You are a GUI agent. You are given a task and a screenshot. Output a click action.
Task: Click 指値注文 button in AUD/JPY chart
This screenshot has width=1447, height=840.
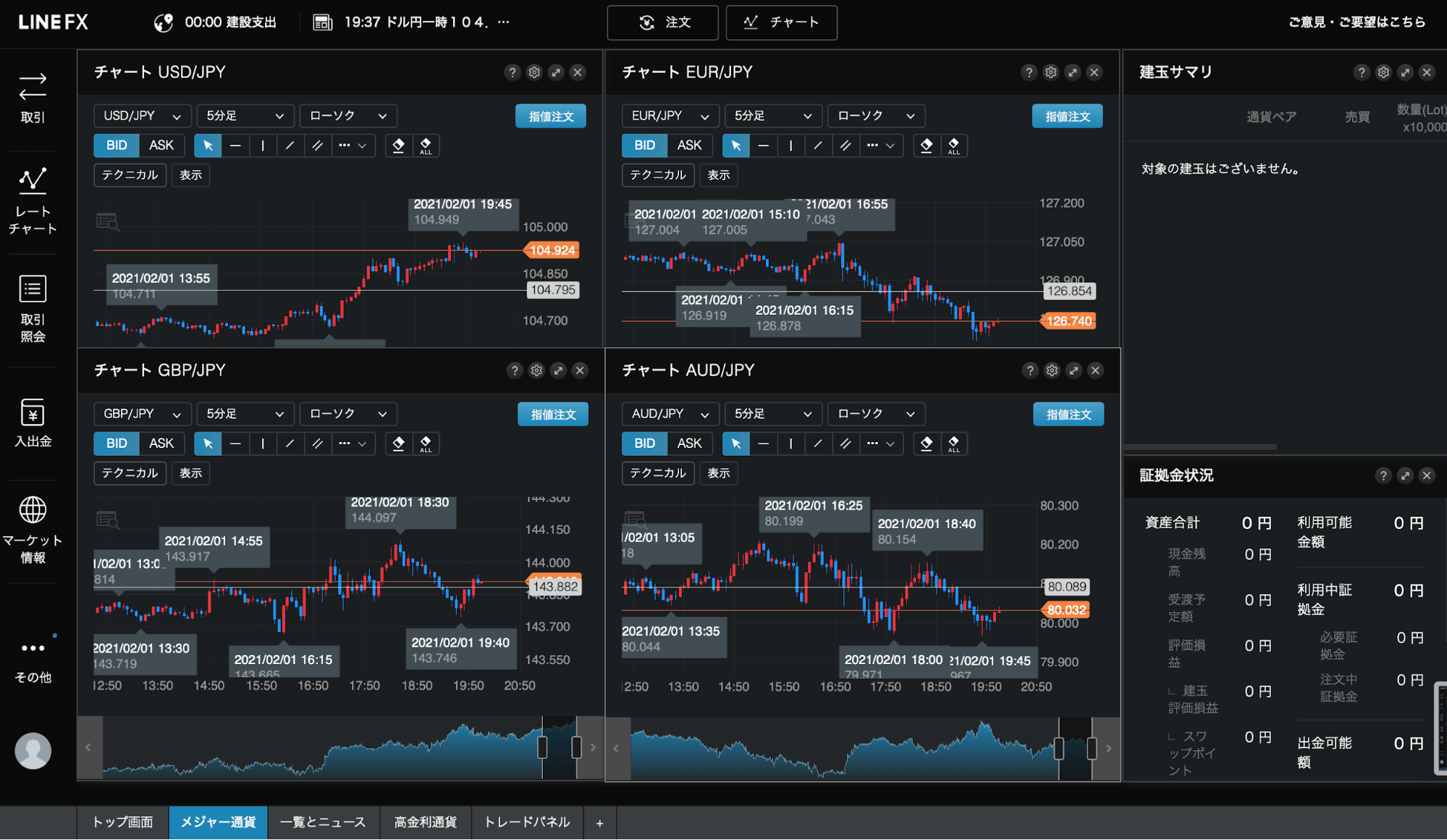click(1068, 415)
